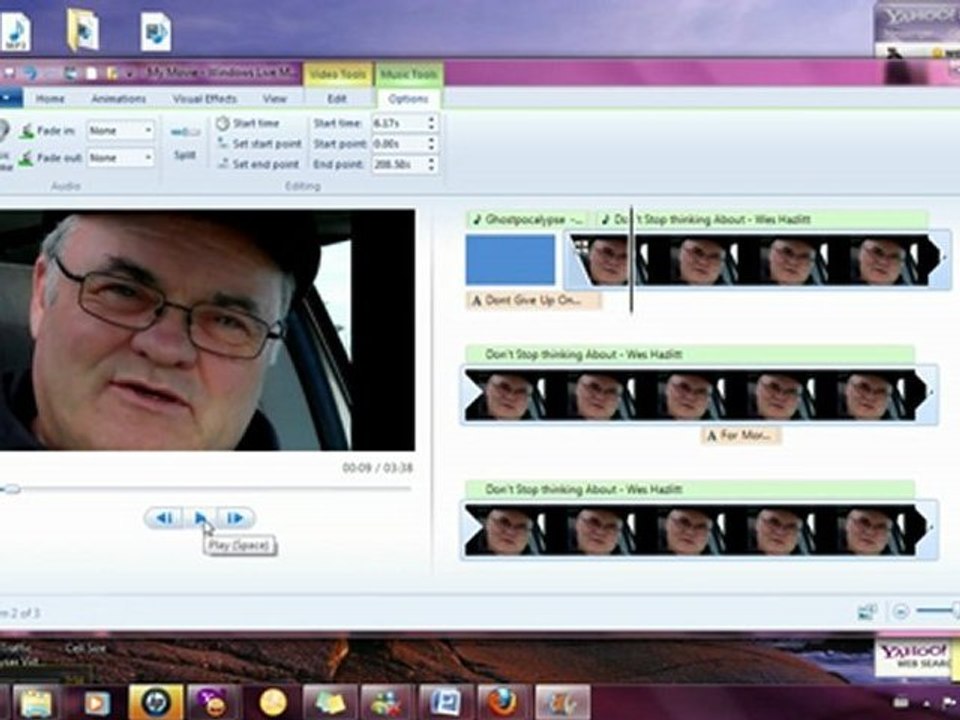Select the third-row Don't Stop thinking About track
The width and height of the screenshot is (960, 720).
point(690,489)
